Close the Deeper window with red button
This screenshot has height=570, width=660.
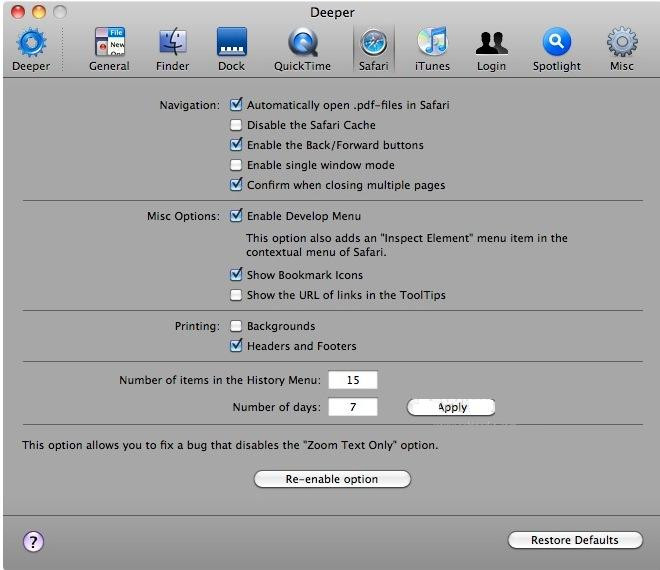[18, 12]
